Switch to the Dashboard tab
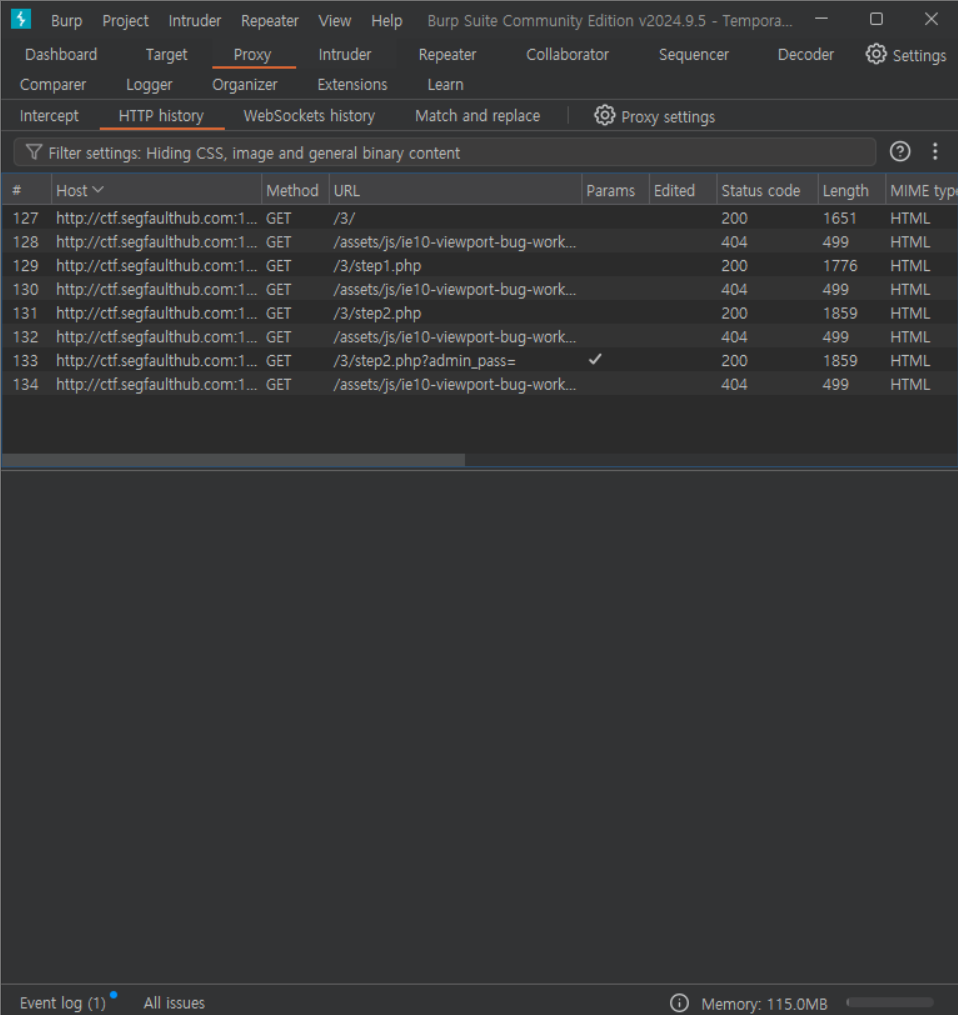 point(61,54)
